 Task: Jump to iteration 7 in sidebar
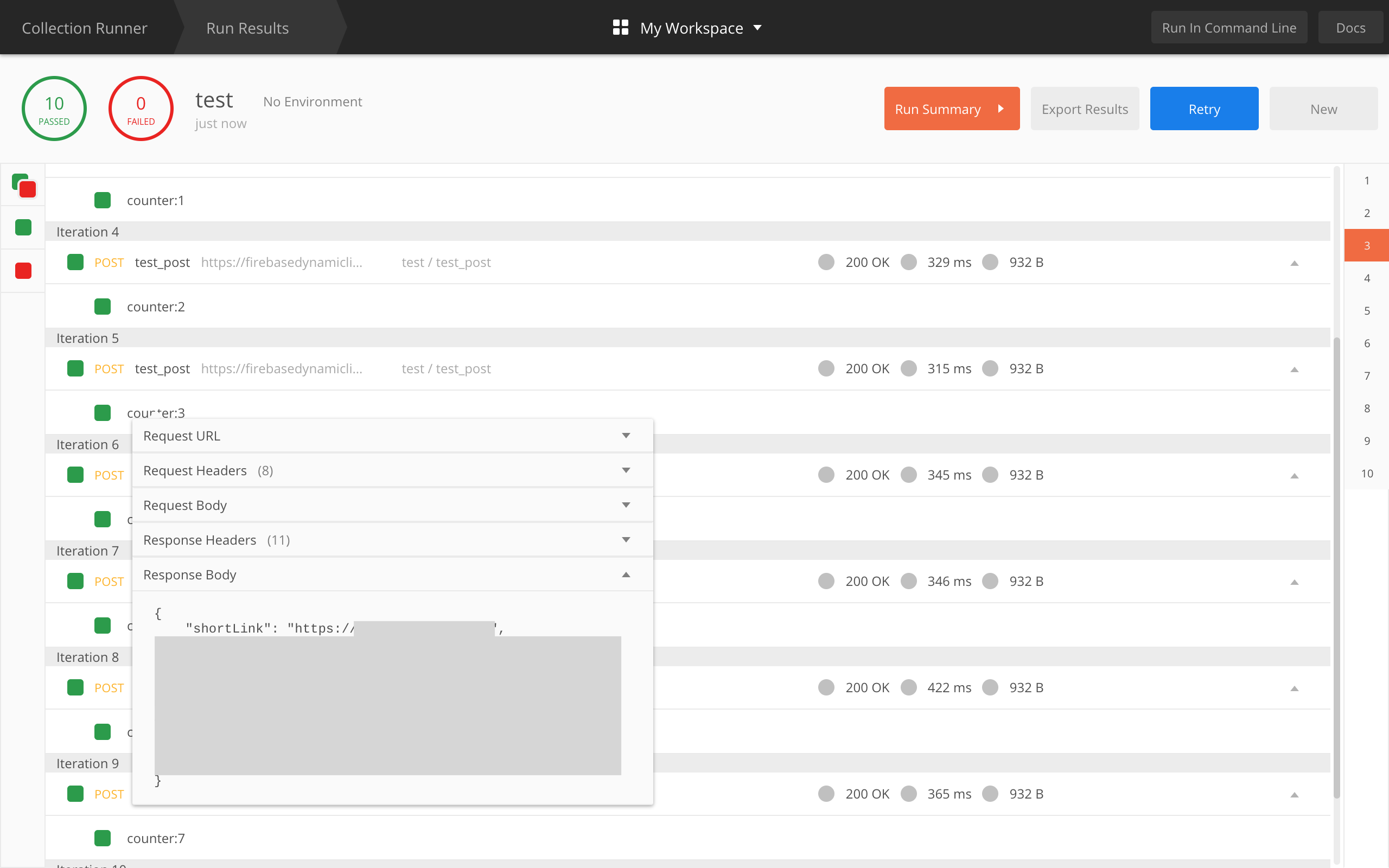[1367, 376]
